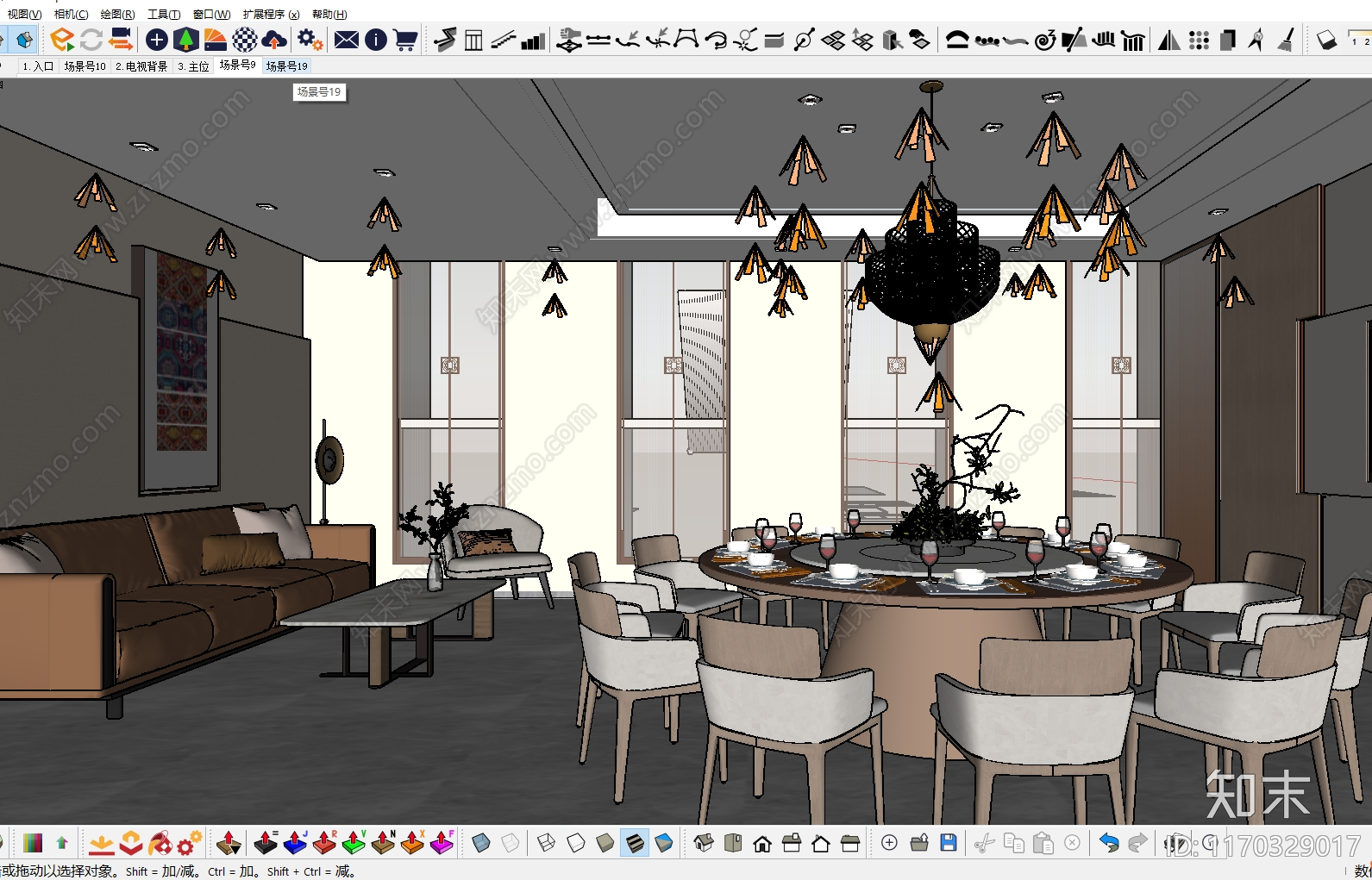
Task: Open the info about icon
Action: point(376,40)
